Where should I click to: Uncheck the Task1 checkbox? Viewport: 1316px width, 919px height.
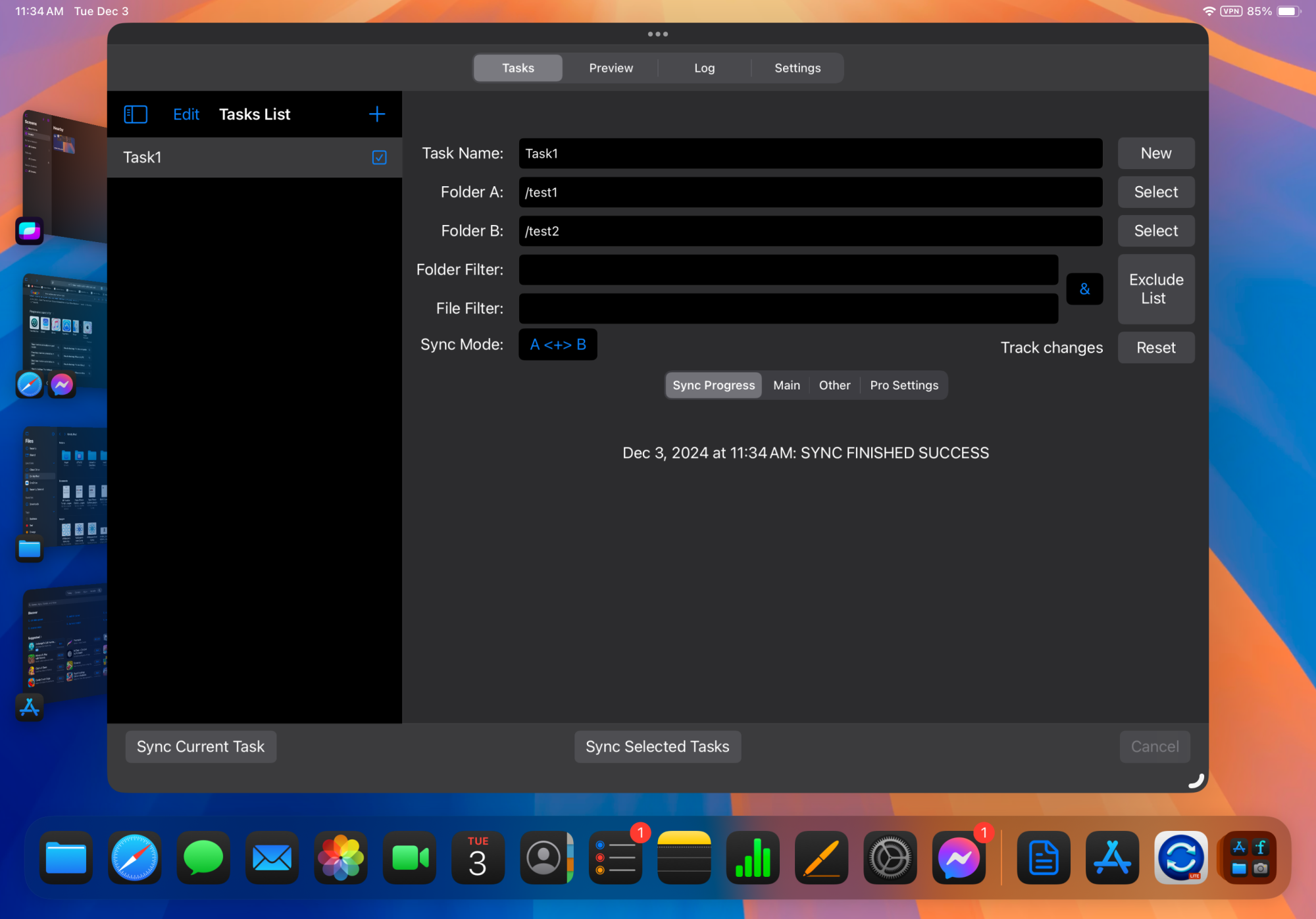click(x=379, y=157)
